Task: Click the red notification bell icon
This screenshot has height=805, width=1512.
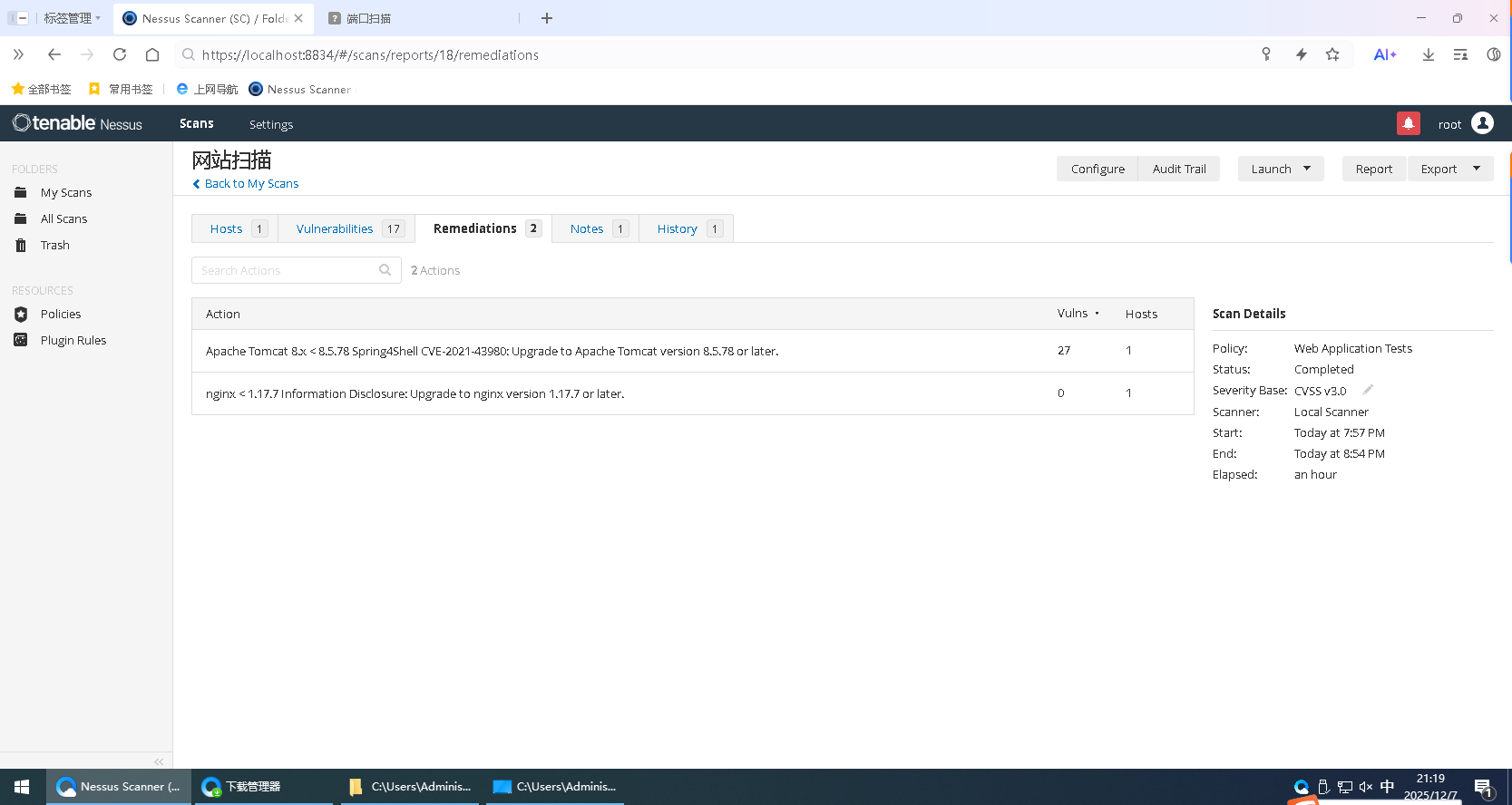Action: (1408, 123)
